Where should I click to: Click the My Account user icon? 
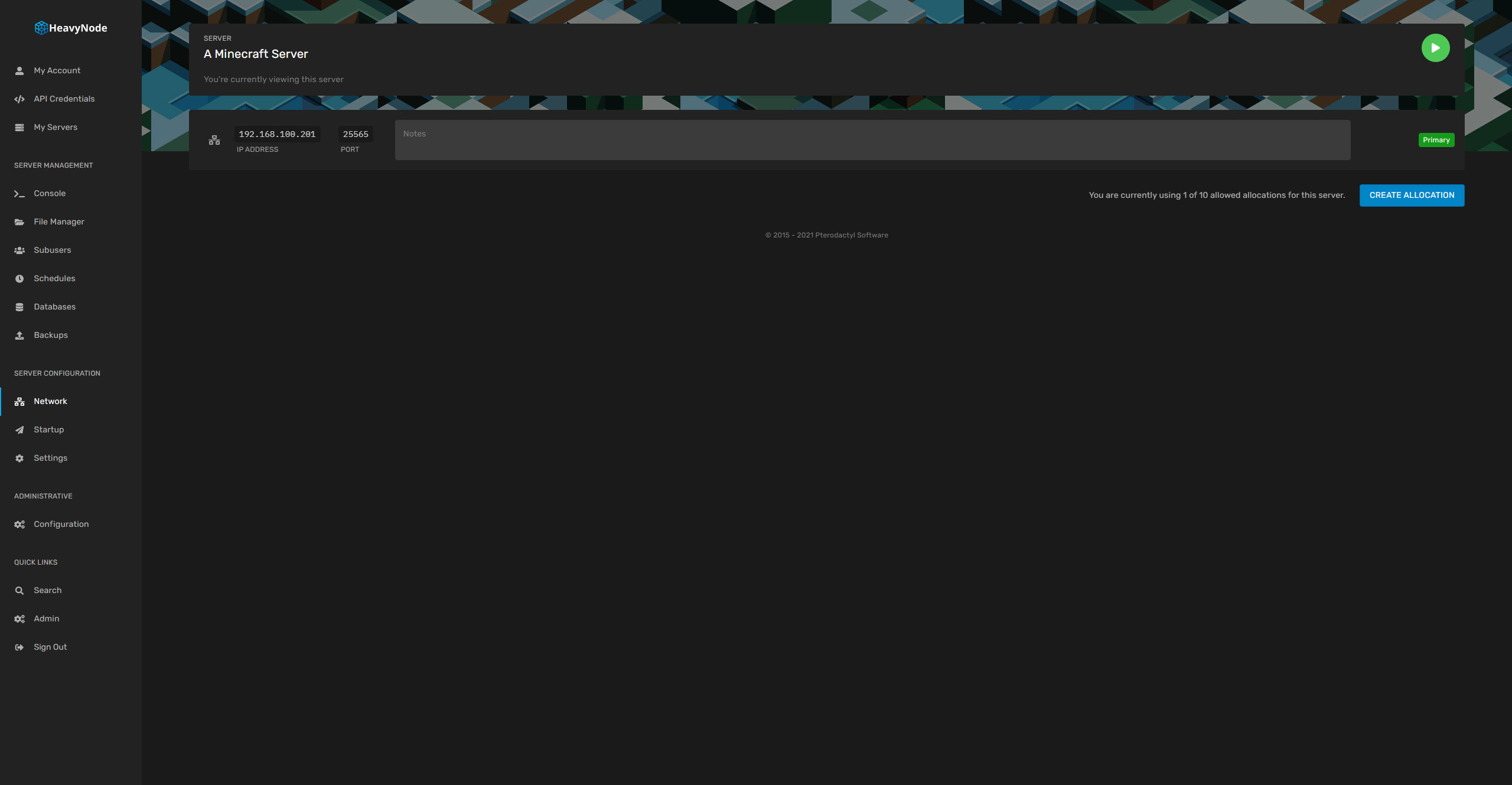click(x=19, y=70)
